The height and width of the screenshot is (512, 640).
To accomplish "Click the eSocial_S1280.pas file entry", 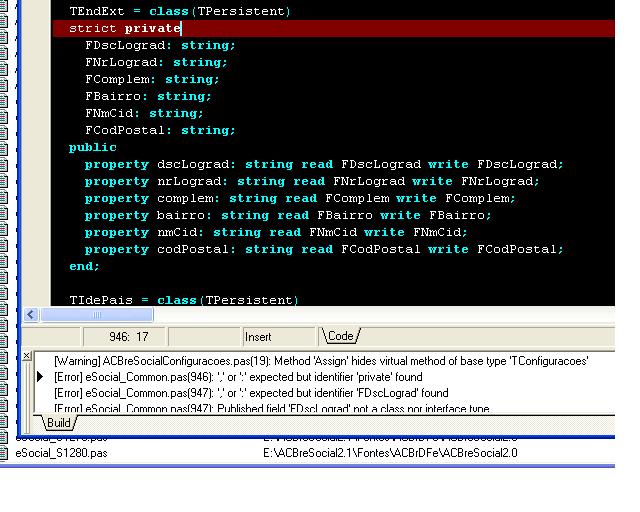I will pyautogui.click(x=61, y=453).
